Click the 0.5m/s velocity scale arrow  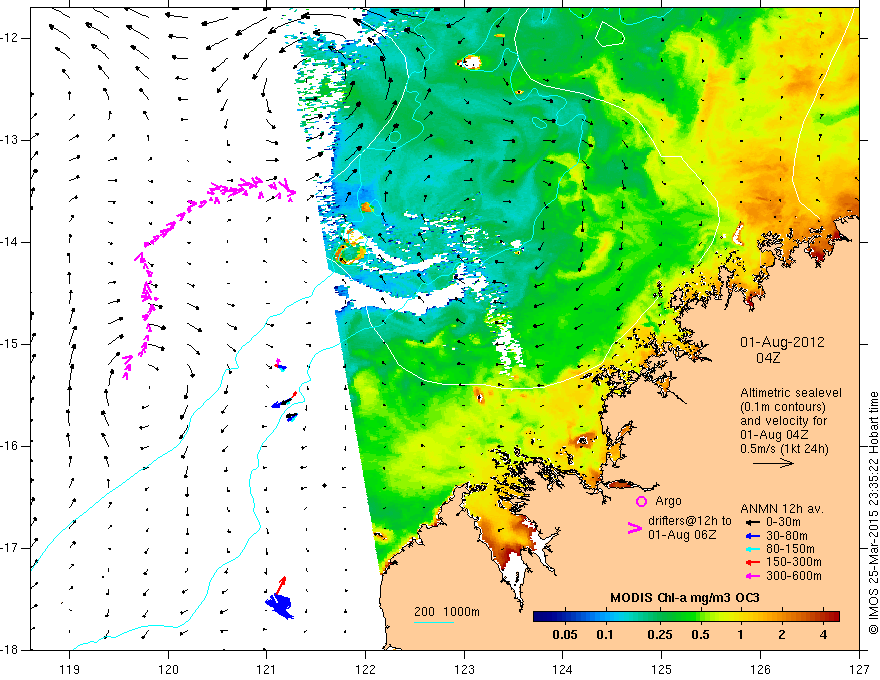point(773,463)
